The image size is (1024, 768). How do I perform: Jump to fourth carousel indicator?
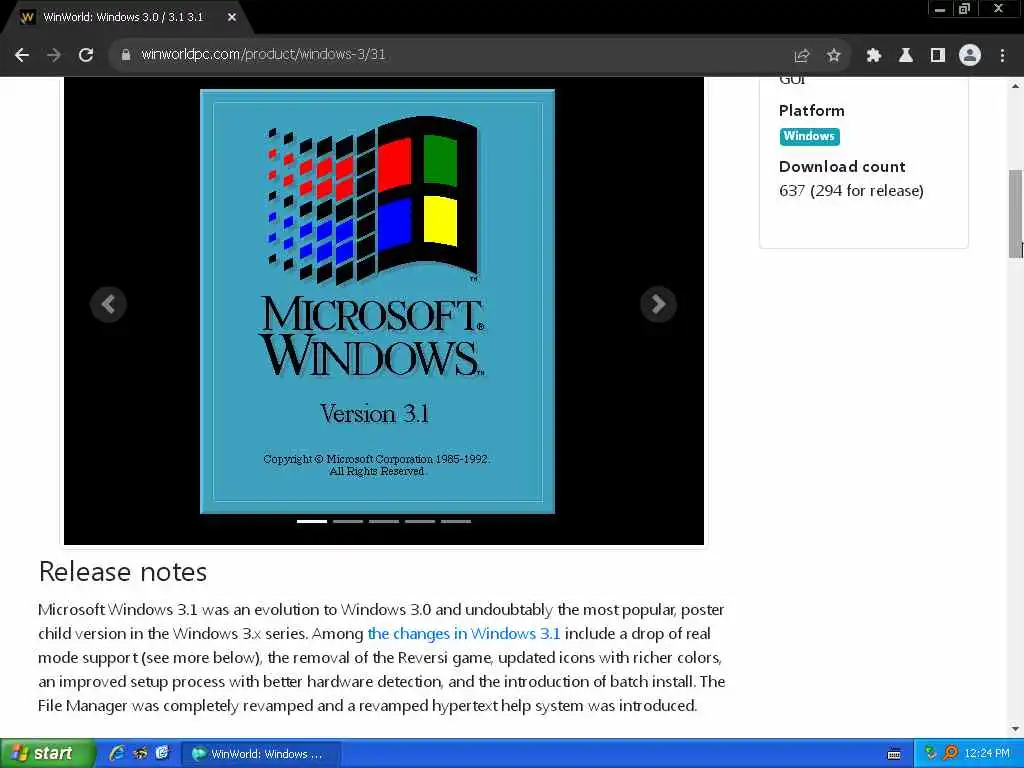[419, 521]
